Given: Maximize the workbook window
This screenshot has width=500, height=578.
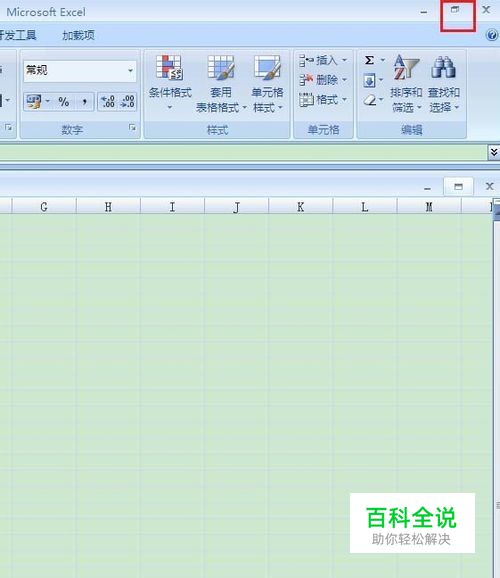Looking at the screenshot, I should click(x=458, y=187).
